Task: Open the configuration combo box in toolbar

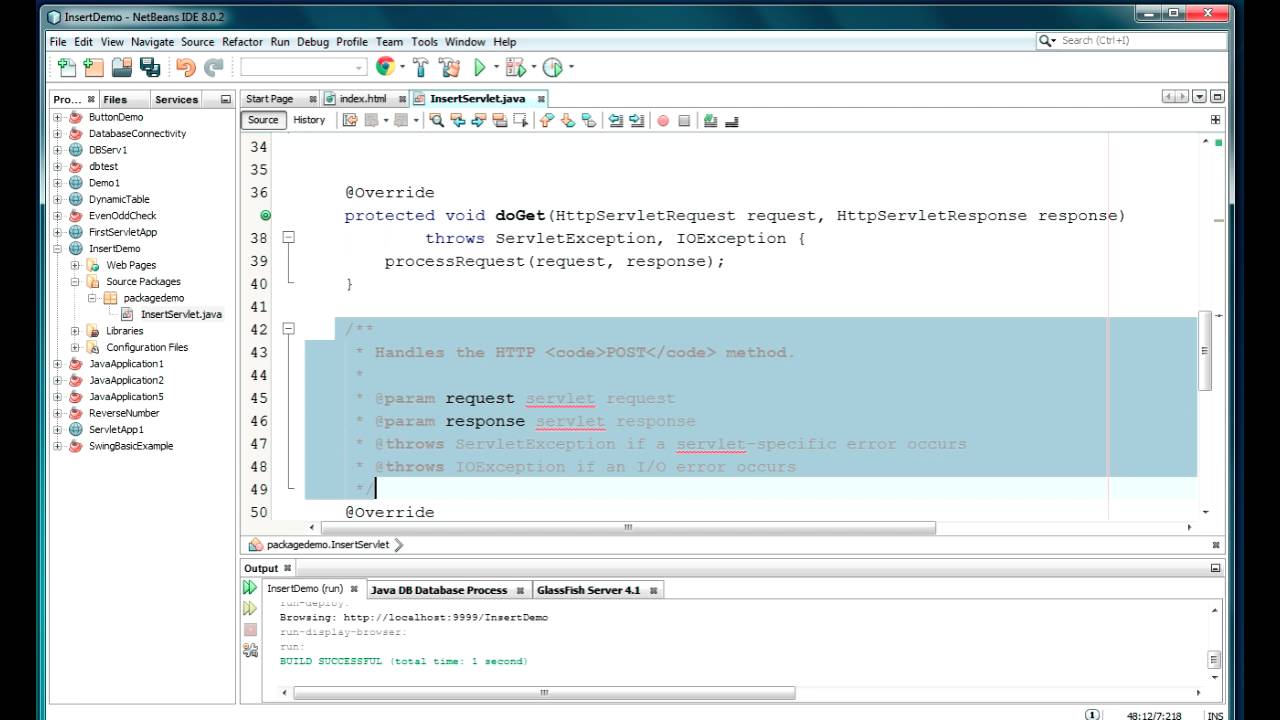Action: click(304, 67)
